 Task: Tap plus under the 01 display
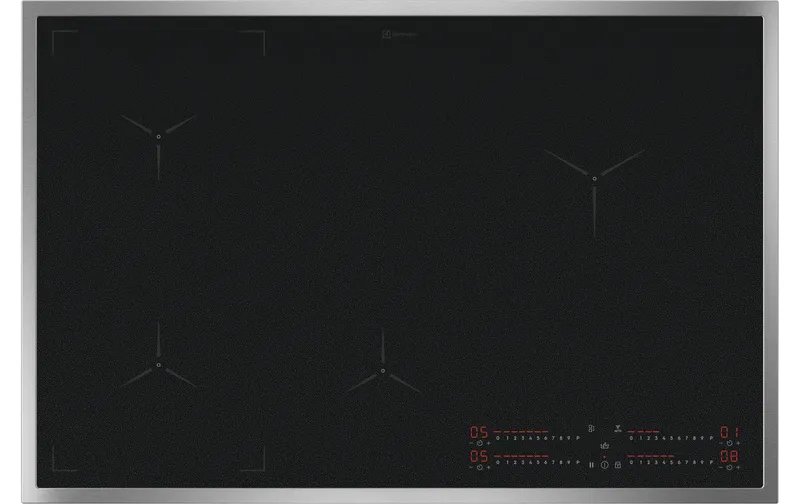pyautogui.click(x=738, y=443)
